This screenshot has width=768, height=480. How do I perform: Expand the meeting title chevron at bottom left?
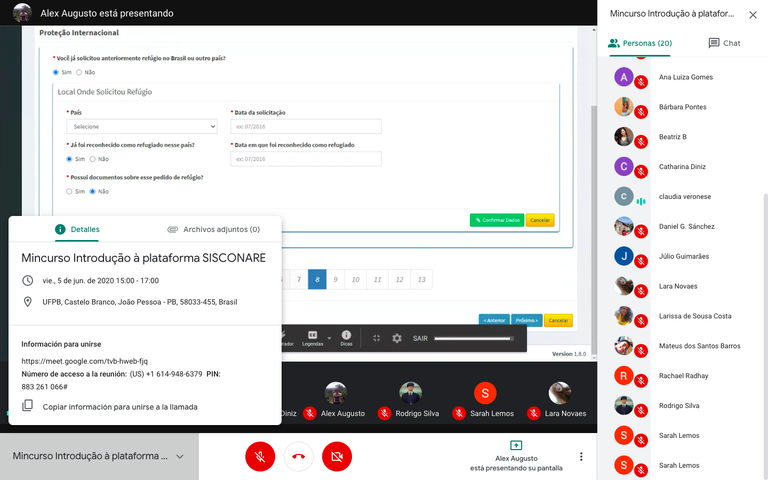click(180, 456)
